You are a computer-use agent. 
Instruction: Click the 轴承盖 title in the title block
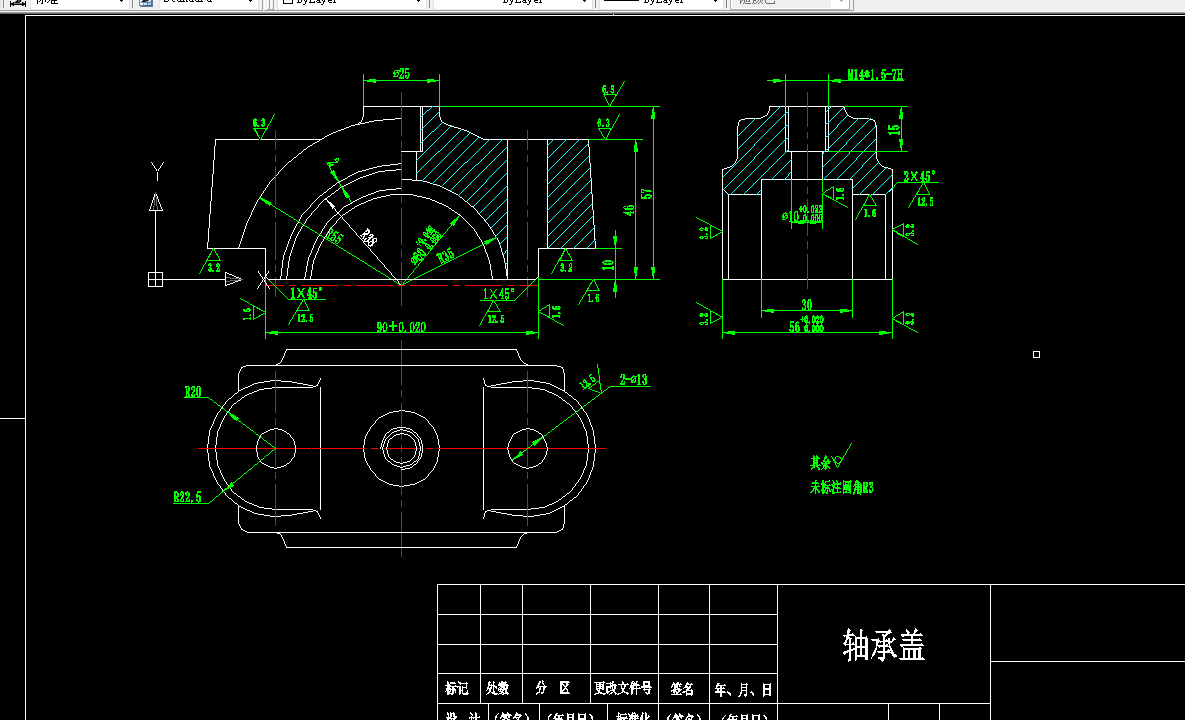(x=883, y=645)
